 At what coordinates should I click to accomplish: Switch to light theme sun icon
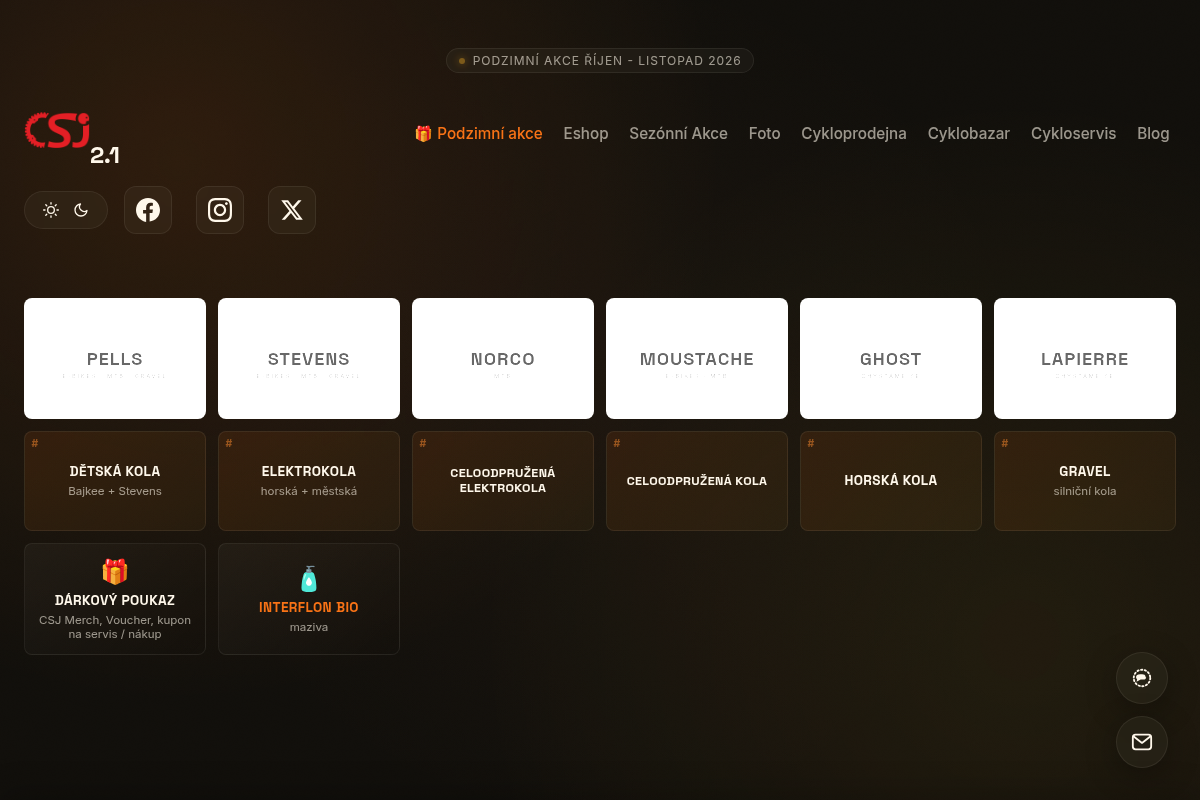coord(51,210)
